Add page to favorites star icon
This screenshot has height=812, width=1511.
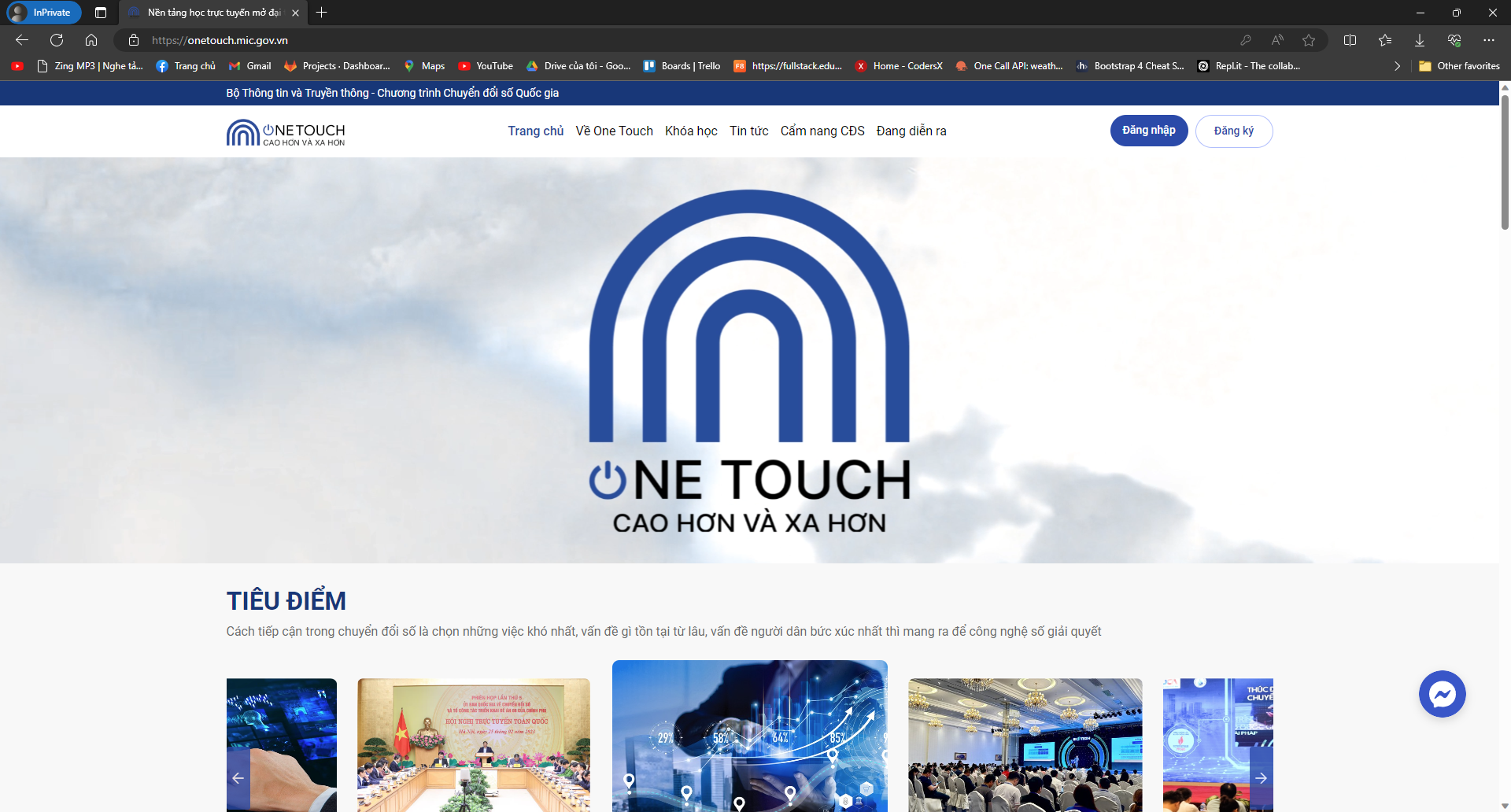tap(1309, 40)
